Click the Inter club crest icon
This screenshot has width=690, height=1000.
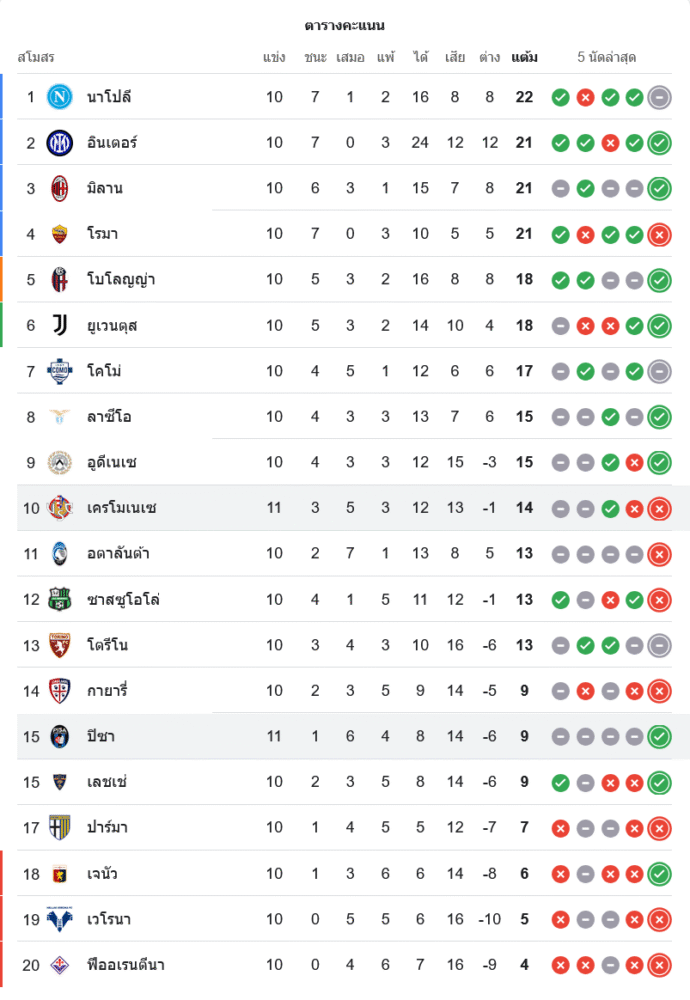(60, 143)
